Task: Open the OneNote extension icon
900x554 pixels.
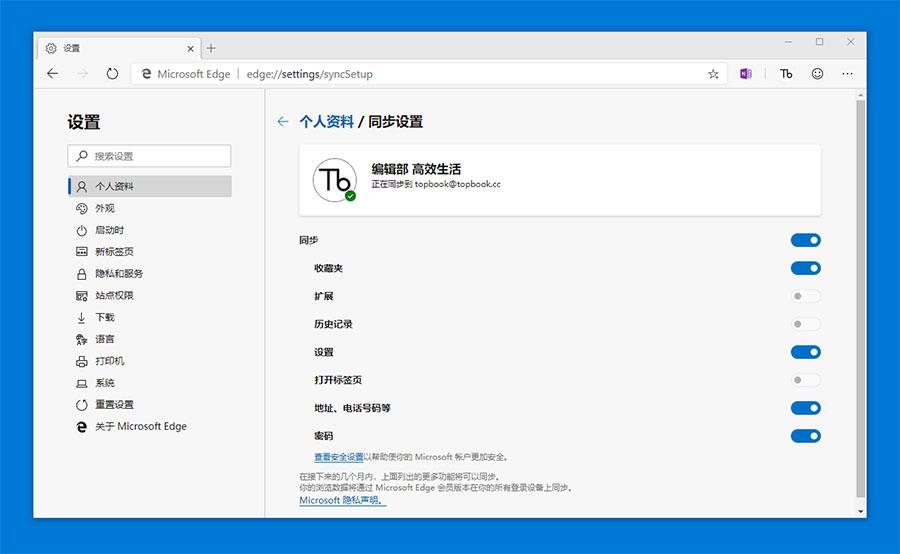Action: coord(746,73)
